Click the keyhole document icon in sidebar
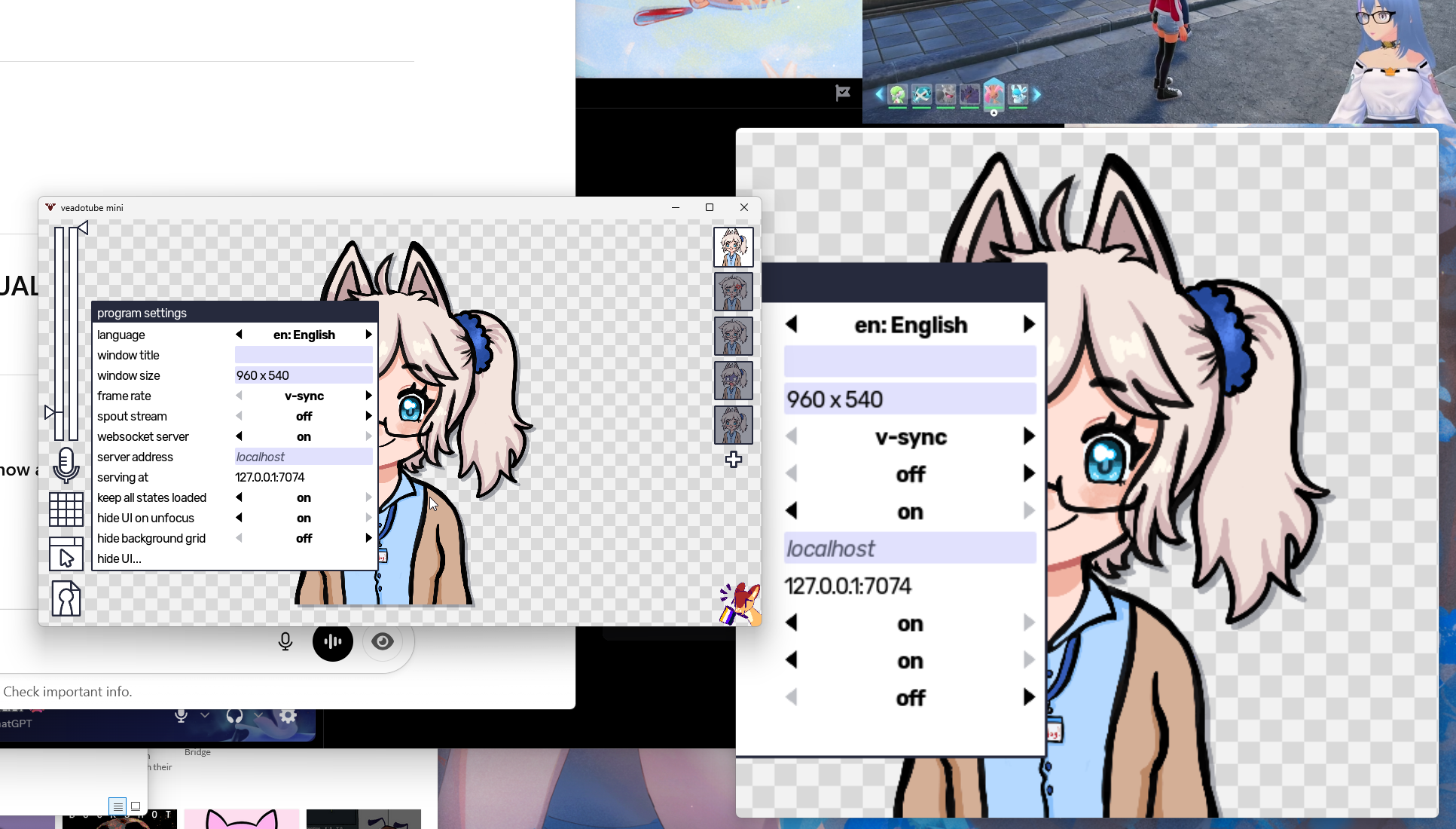 [66, 599]
